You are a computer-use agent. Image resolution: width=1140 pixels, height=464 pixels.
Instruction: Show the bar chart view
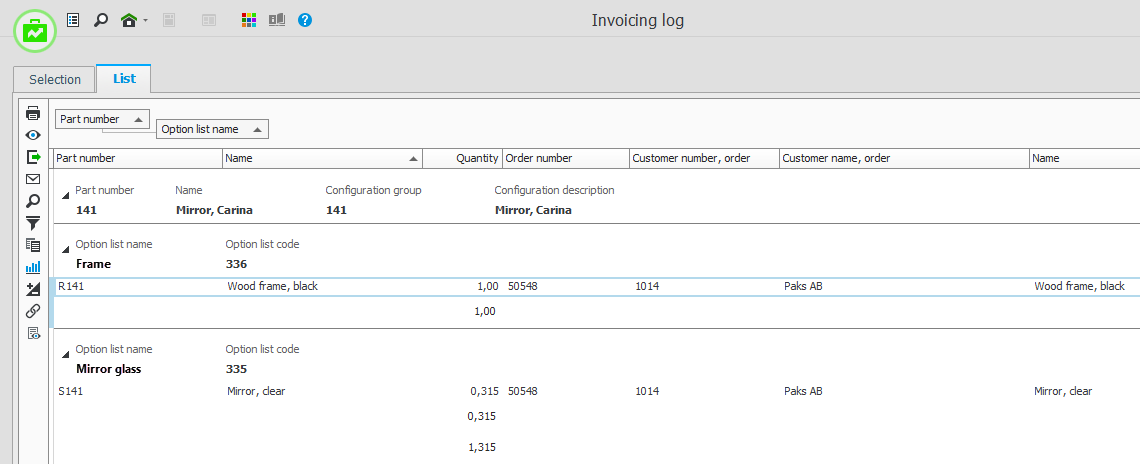click(33, 267)
